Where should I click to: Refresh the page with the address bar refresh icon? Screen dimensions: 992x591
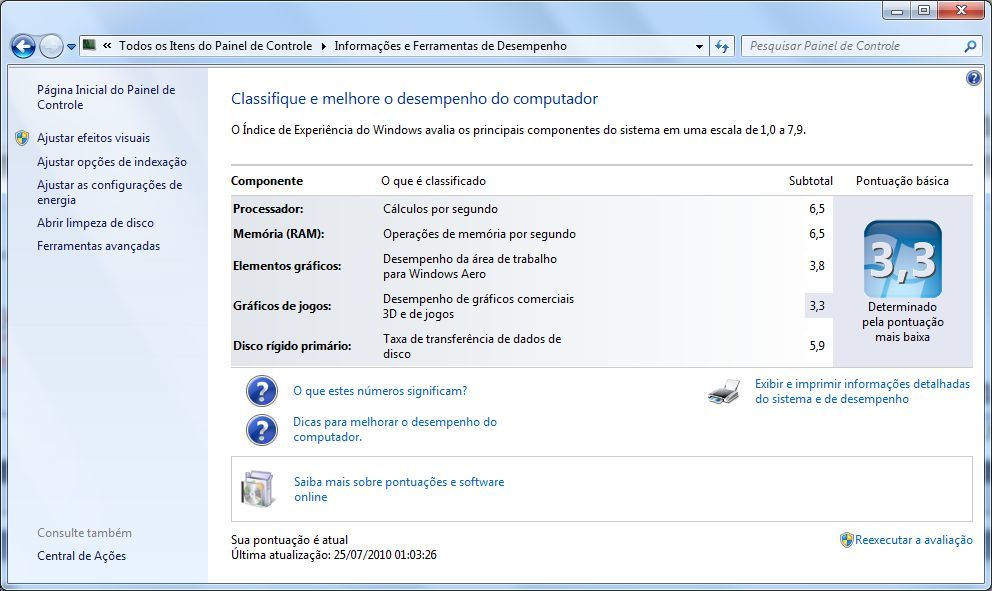pyautogui.click(x=722, y=46)
